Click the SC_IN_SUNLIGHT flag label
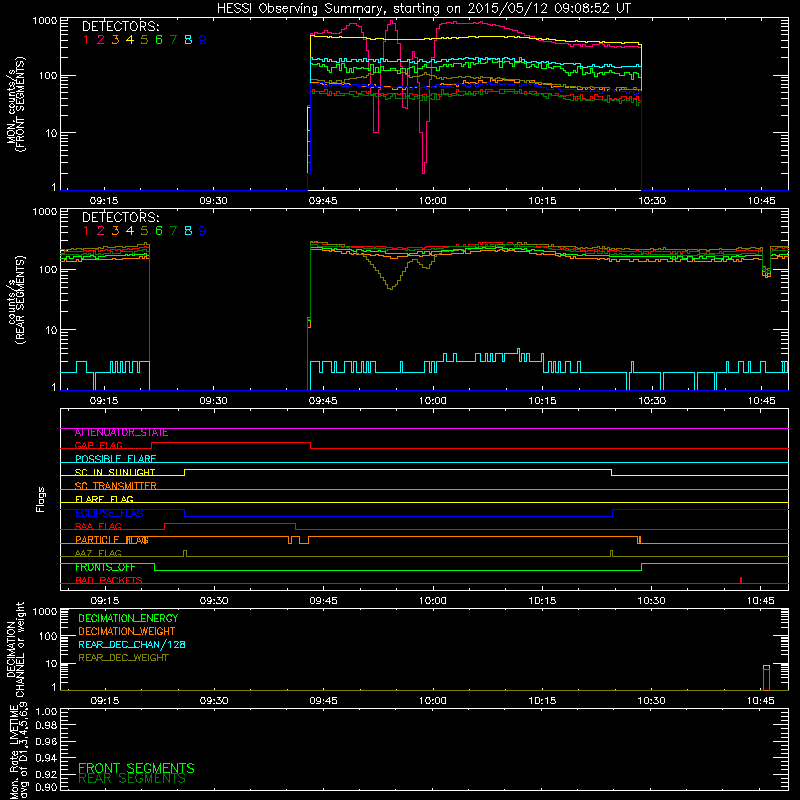 [x=115, y=473]
